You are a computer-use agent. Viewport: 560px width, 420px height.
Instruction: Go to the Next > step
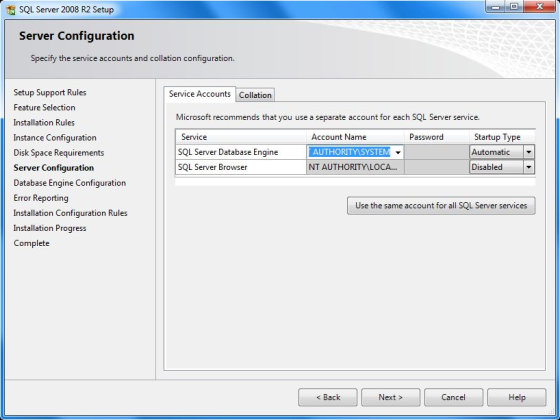point(390,398)
